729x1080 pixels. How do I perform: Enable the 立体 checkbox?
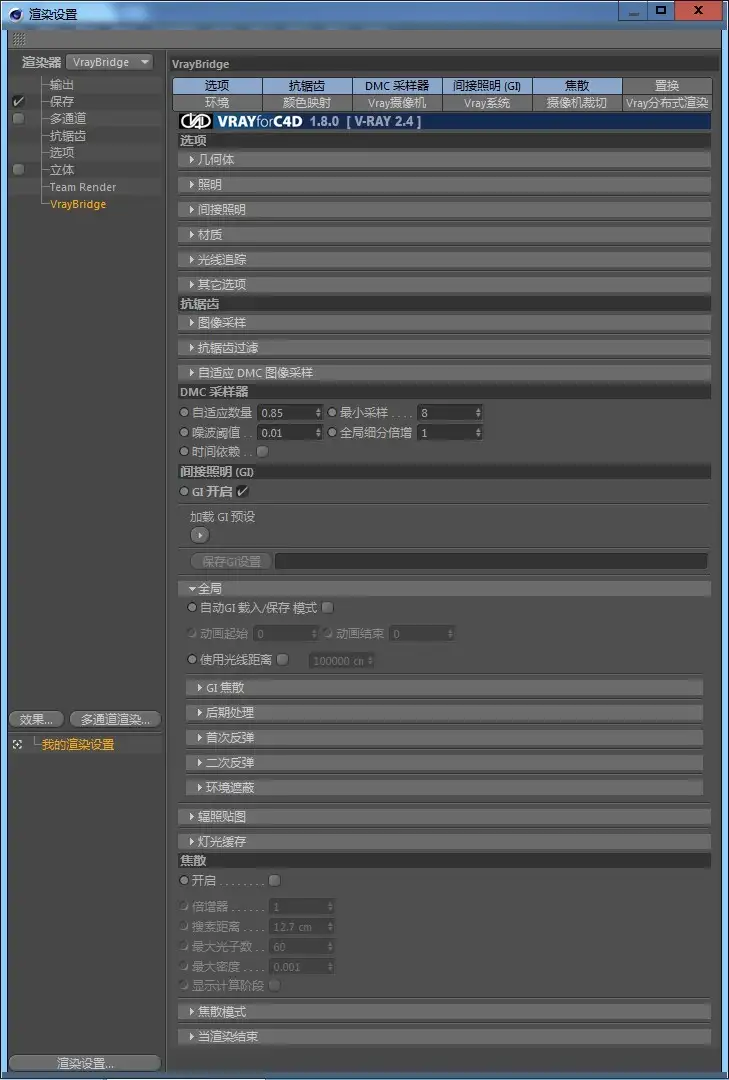coord(19,169)
